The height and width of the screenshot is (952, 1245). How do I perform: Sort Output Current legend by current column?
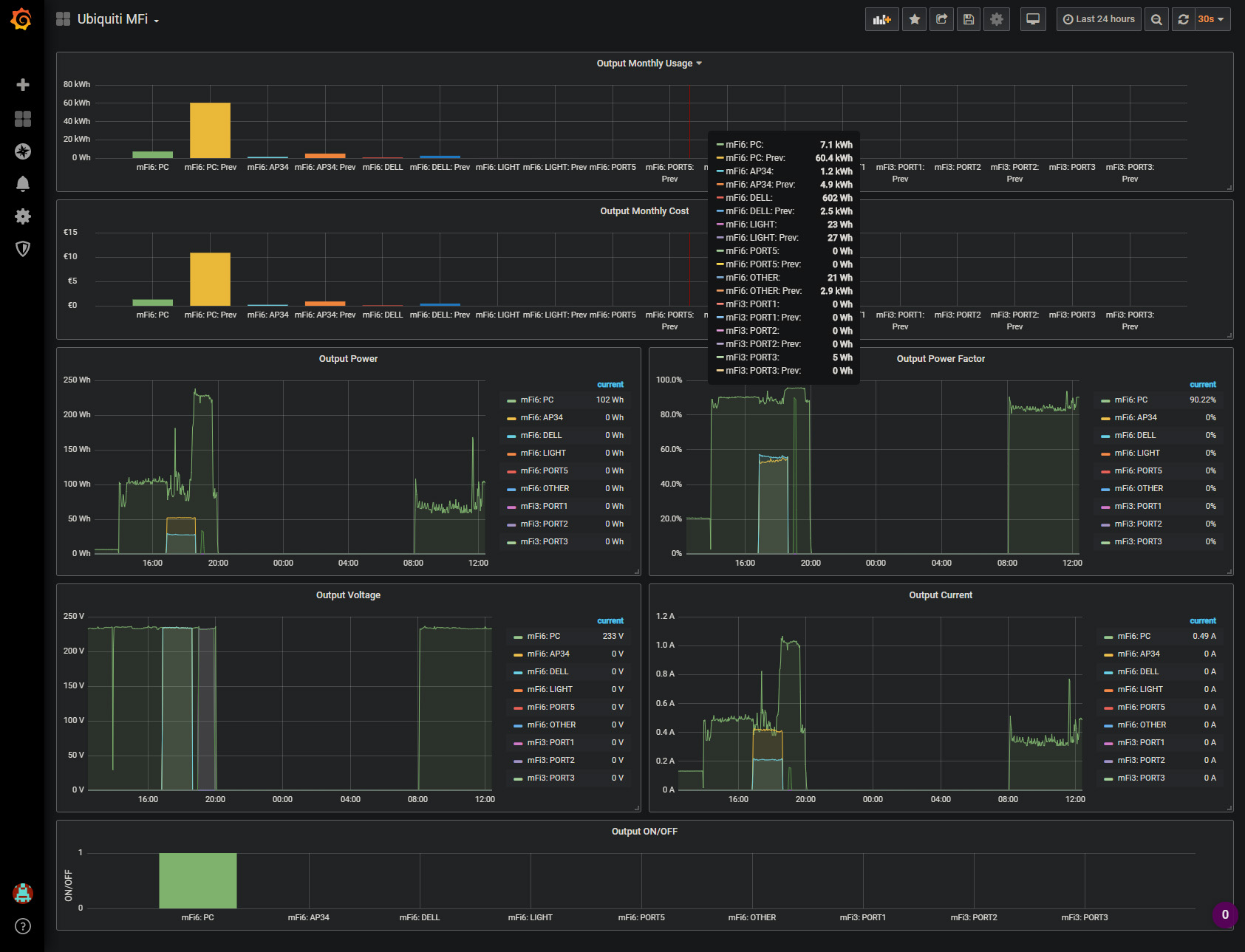1202,621
